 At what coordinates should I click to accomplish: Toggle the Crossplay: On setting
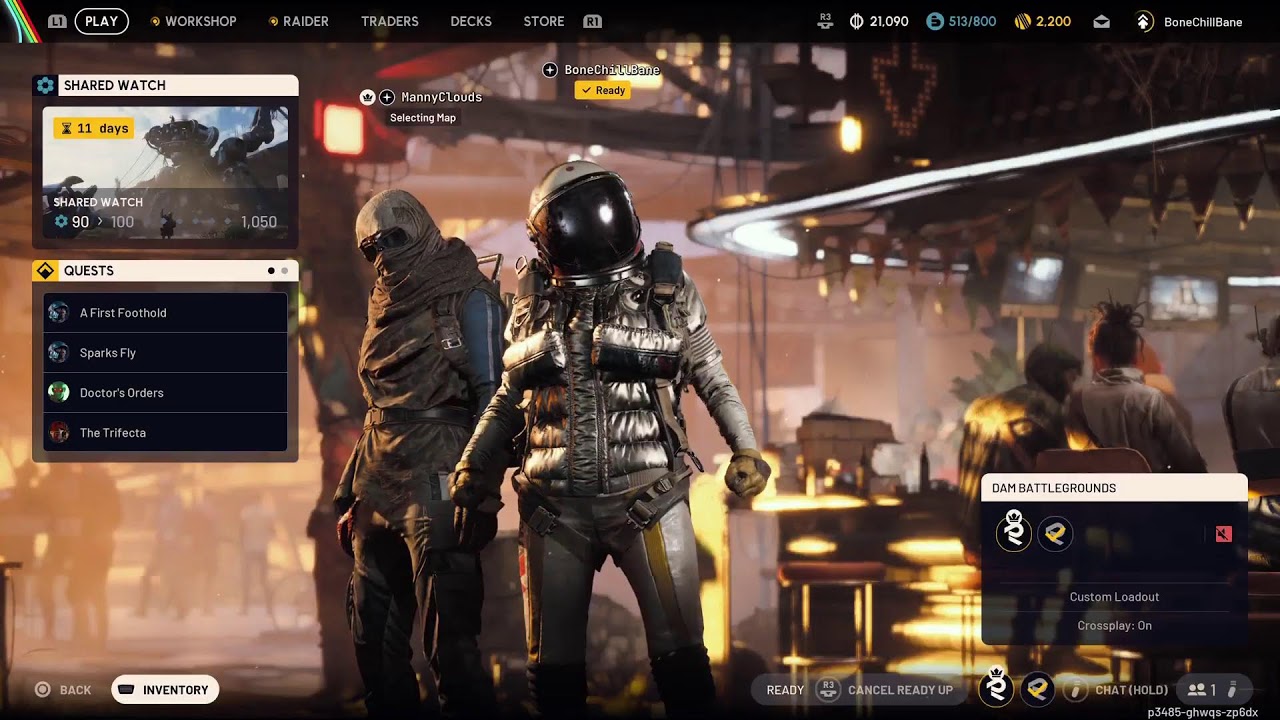pyautogui.click(x=1114, y=626)
